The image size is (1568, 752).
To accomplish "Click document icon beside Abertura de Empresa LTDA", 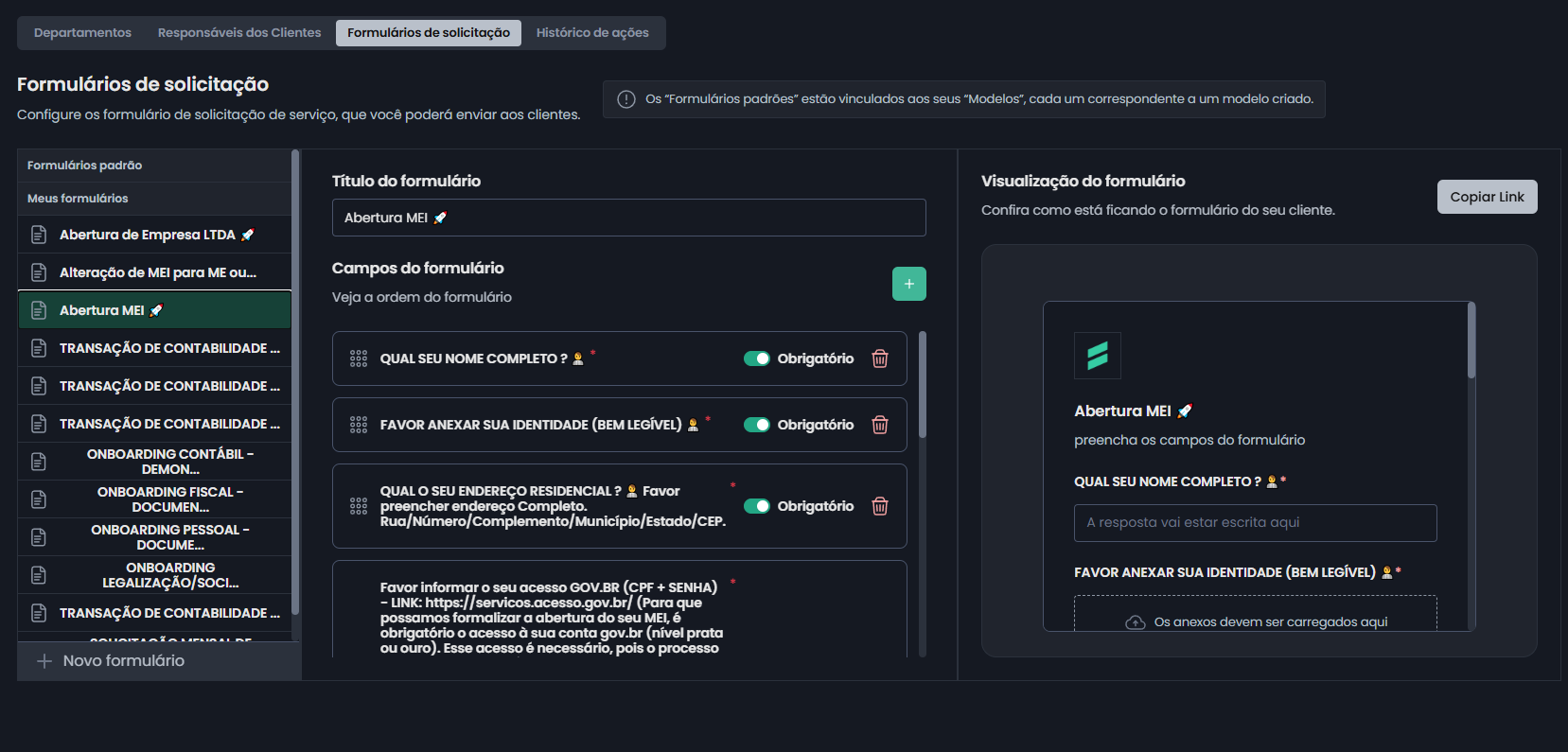I will [39, 235].
